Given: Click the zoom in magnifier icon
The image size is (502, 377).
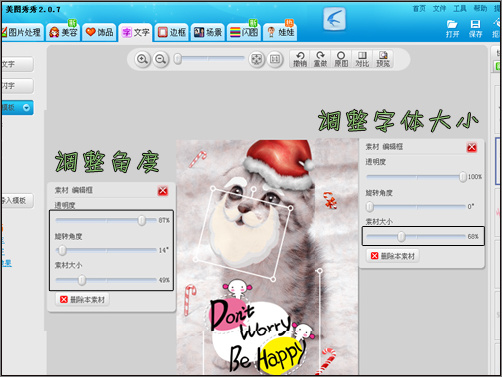Looking at the screenshot, I should pyautogui.click(x=143, y=59).
